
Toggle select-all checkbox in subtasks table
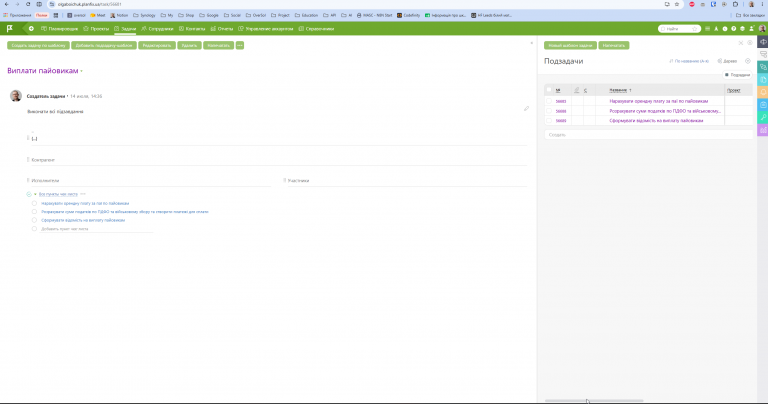tap(549, 90)
